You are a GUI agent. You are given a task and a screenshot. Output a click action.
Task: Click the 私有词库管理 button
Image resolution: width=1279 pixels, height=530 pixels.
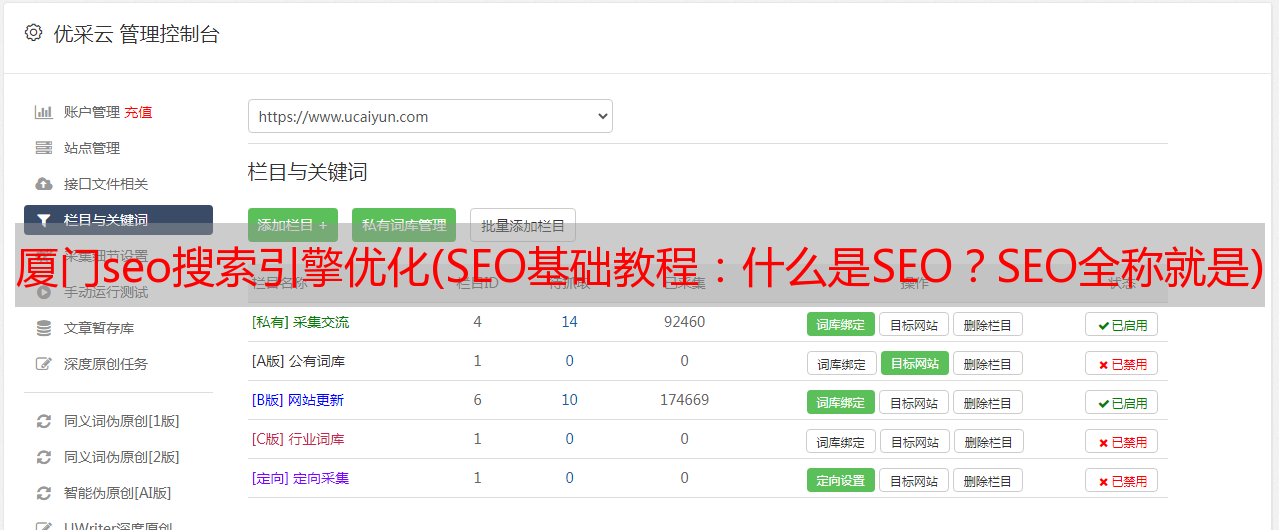pyautogui.click(x=404, y=225)
